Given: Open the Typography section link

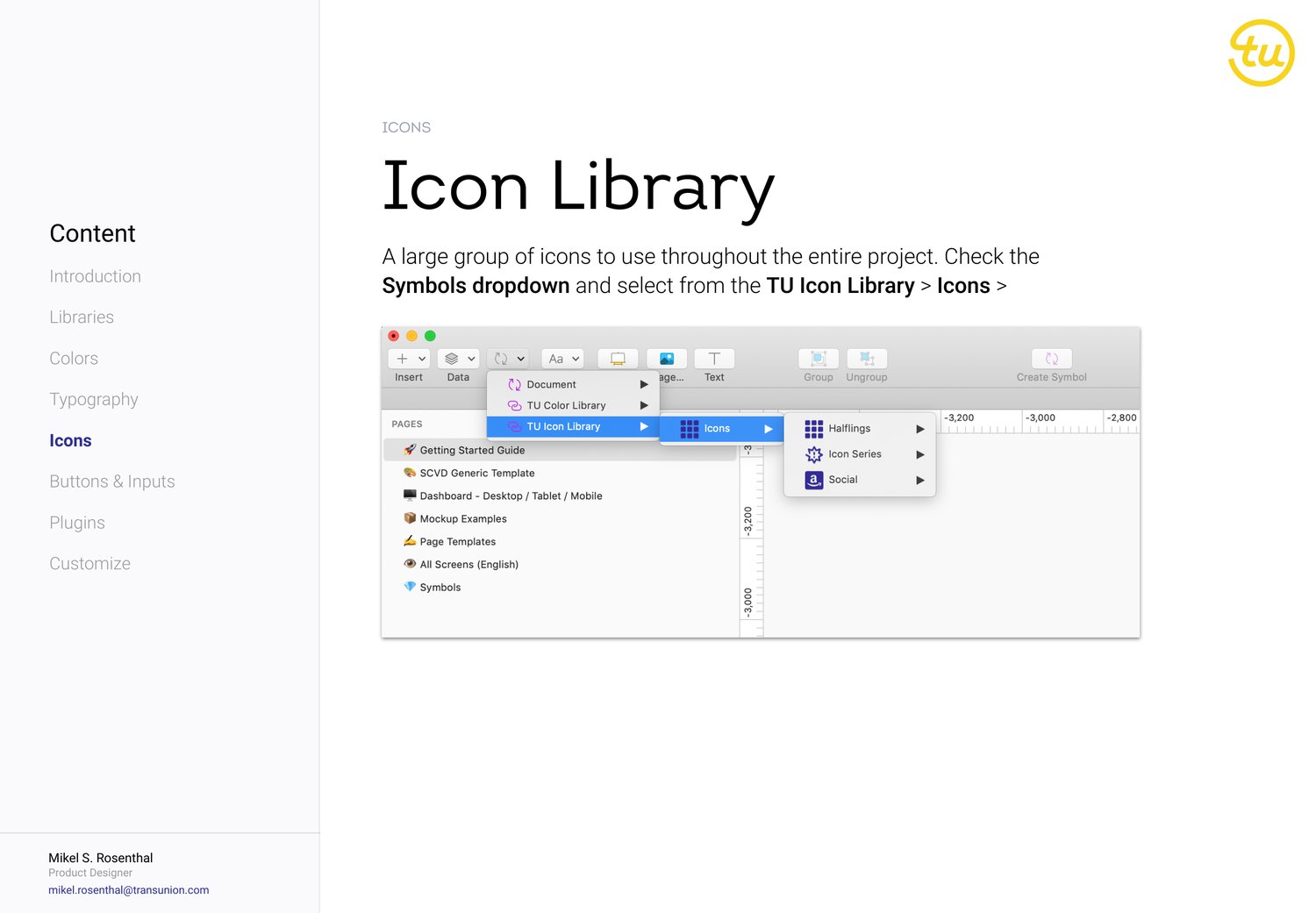Looking at the screenshot, I should click(x=94, y=400).
